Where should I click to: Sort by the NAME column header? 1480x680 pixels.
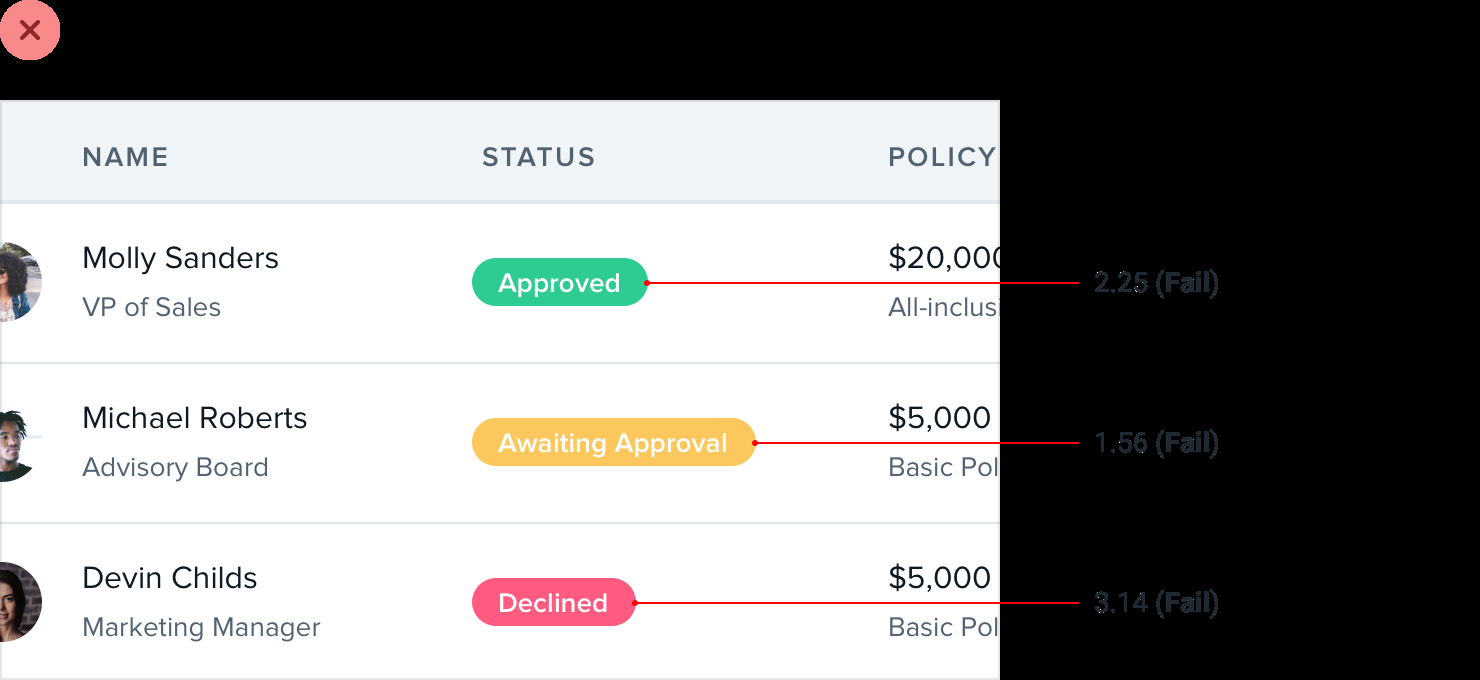(x=125, y=157)
